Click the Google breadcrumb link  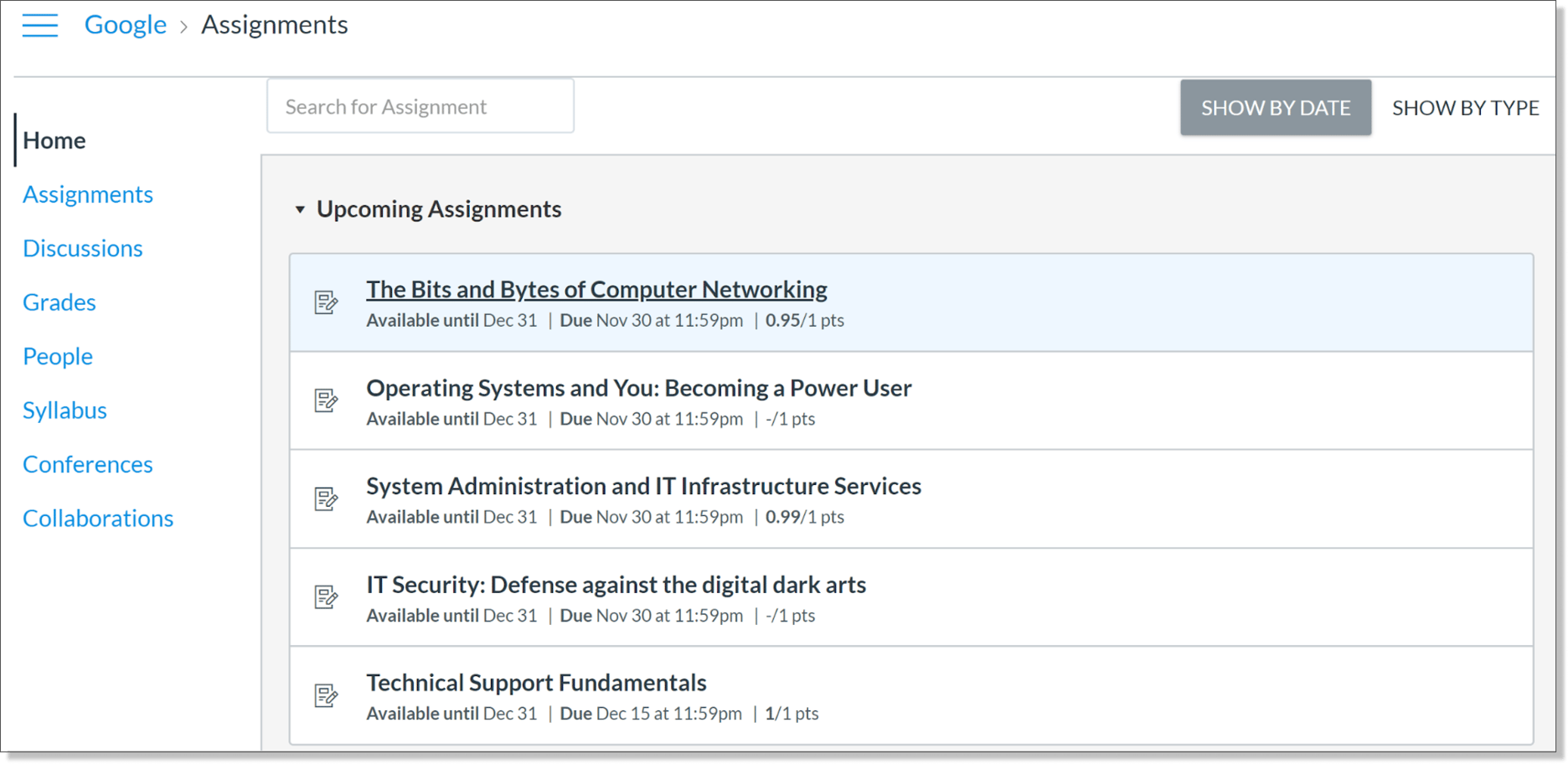pos(125,24)
